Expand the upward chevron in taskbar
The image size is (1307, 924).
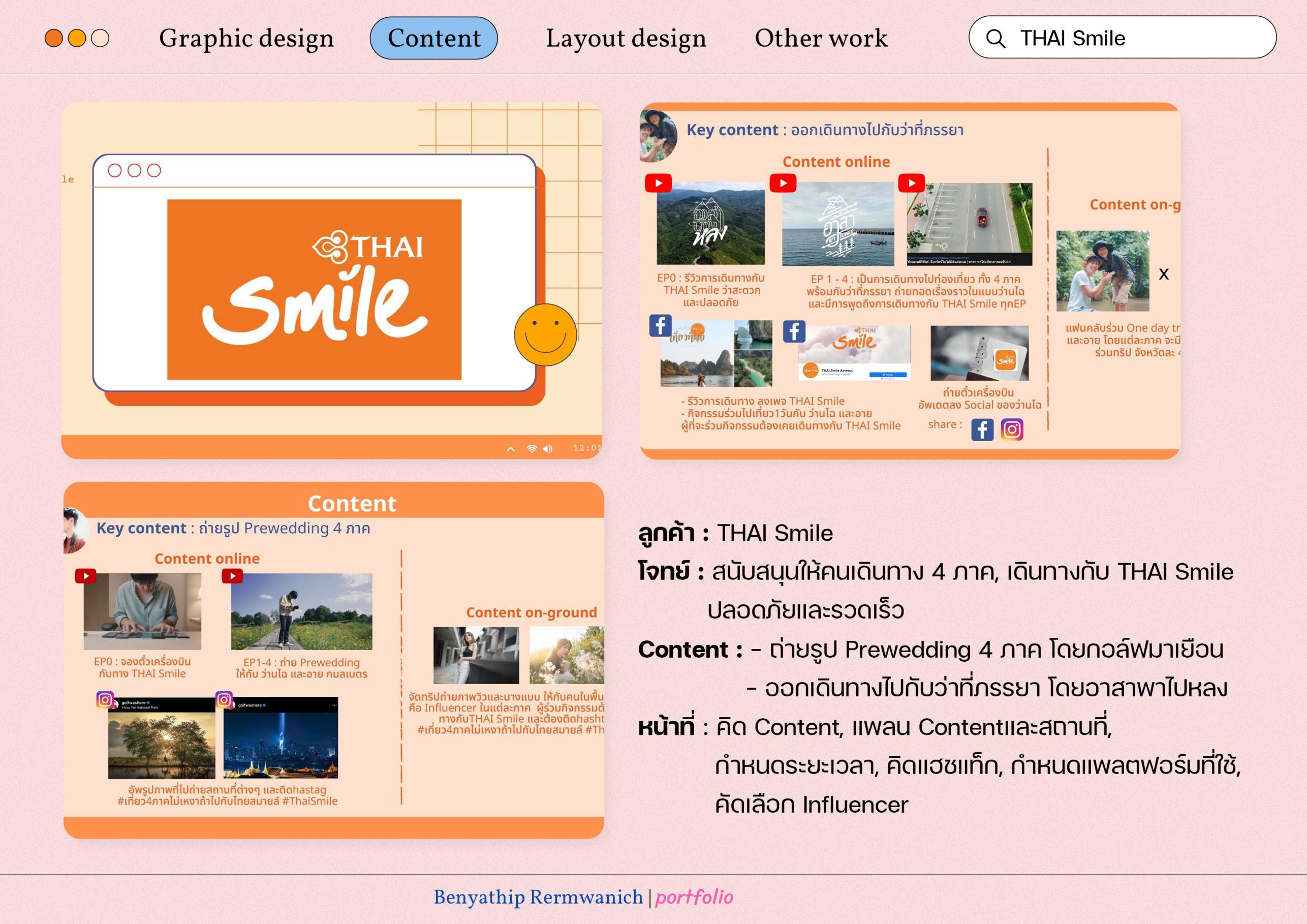click(x=511, y=449)
